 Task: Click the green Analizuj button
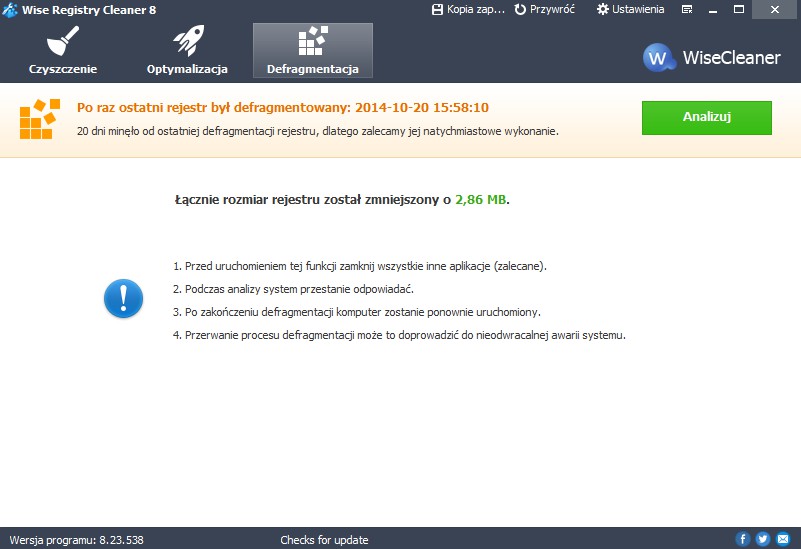coord(706,117)
